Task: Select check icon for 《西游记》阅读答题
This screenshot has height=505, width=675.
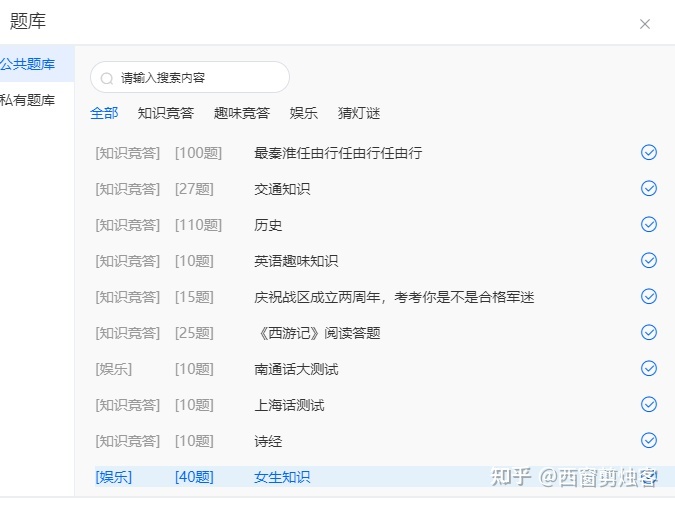Action: point(649,332)
